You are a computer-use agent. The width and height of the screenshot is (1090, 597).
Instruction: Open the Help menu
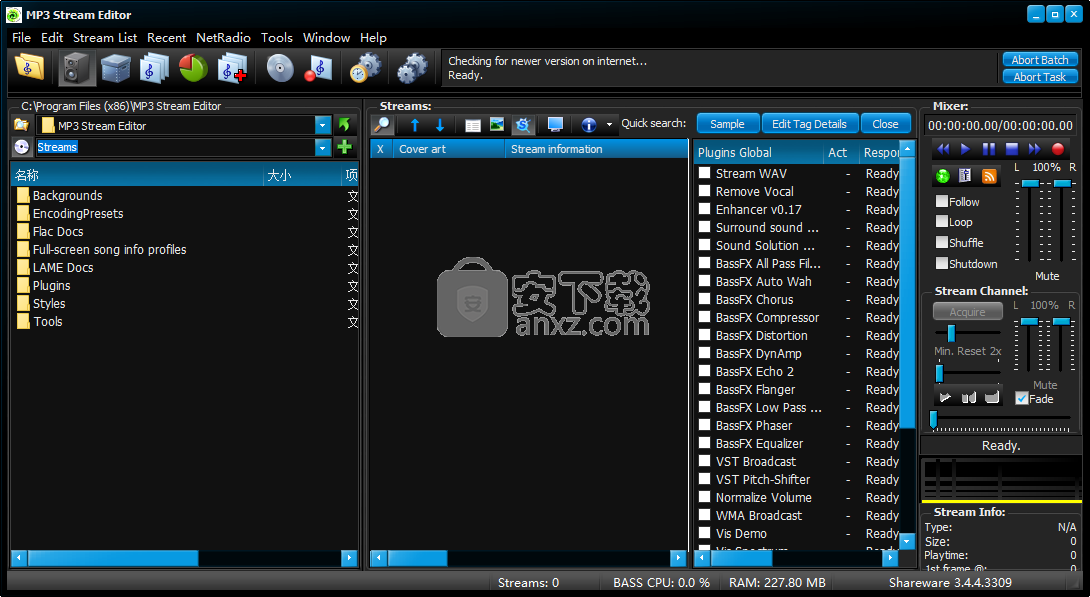[373, 38]
